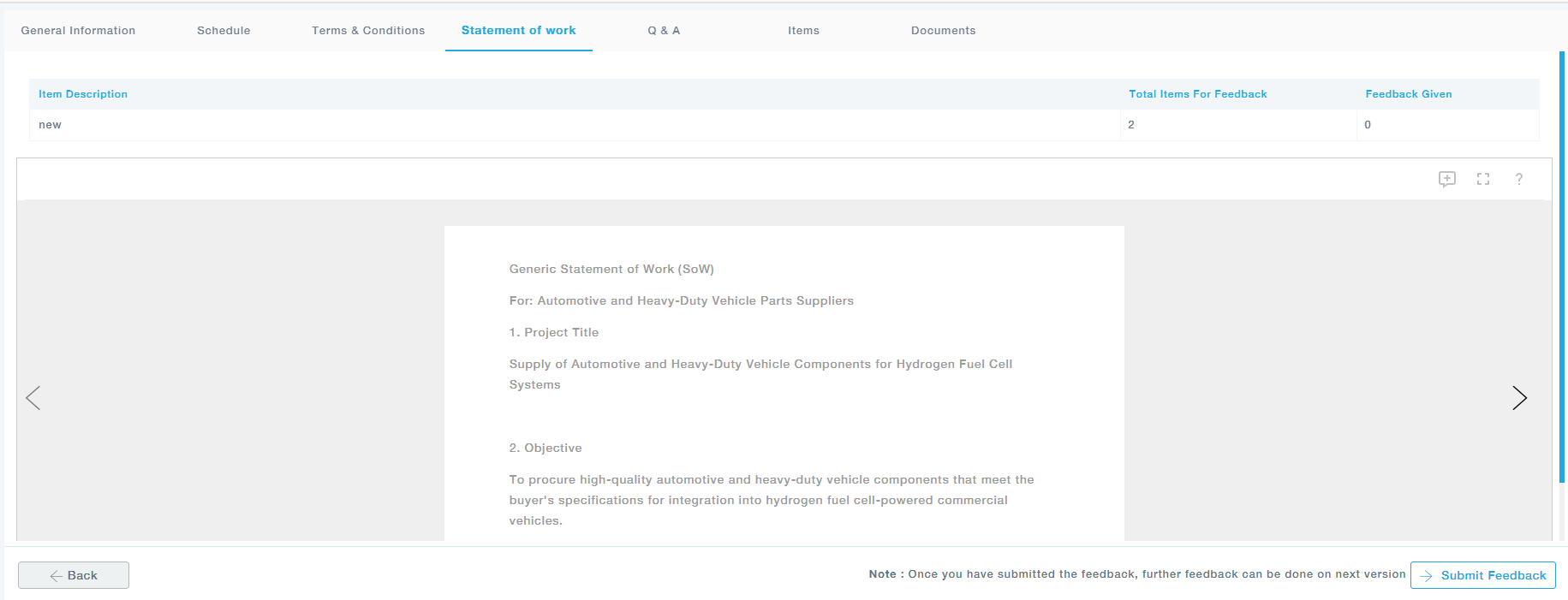This screenshot has width=1568, height=600.
Task: Click the 'Generic Statement of Work (SoW)' heading
Action: 611,269
